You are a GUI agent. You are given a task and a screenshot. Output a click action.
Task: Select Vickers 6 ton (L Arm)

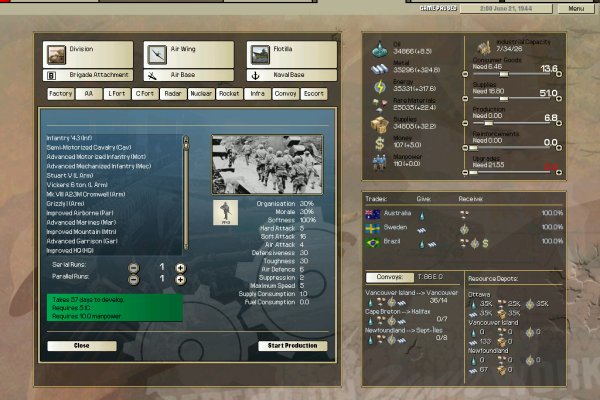point(77,185)
